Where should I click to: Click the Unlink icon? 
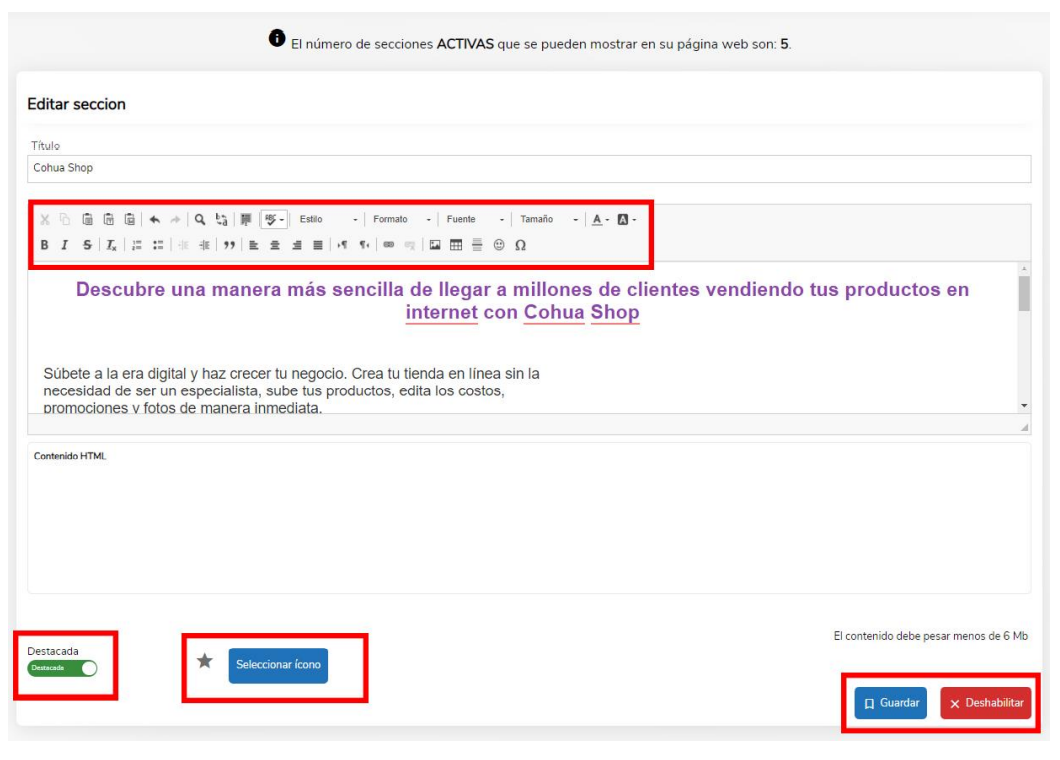coord(410,245)
